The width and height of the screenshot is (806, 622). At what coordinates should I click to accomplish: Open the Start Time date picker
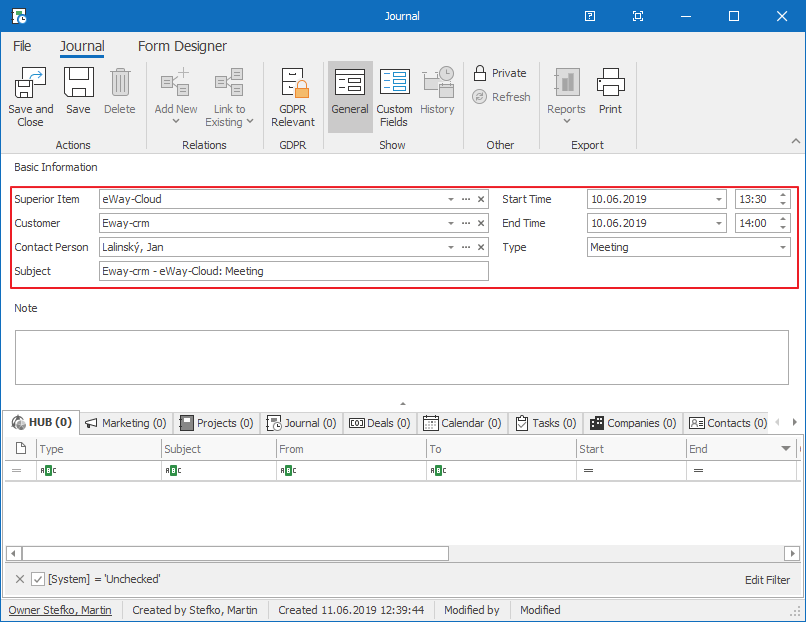pyautogui.click(x=719, y=199)
